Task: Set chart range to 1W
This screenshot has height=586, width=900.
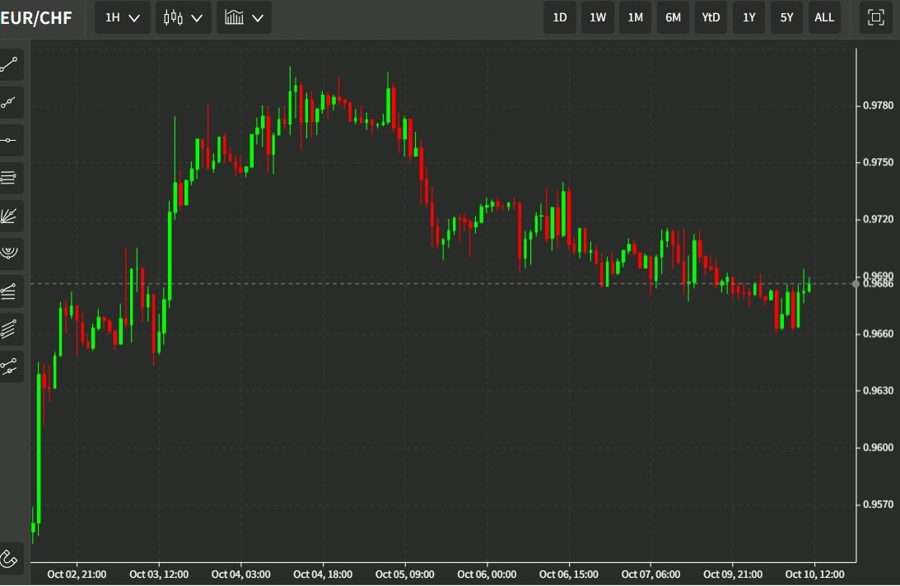Action: point(598,18)
